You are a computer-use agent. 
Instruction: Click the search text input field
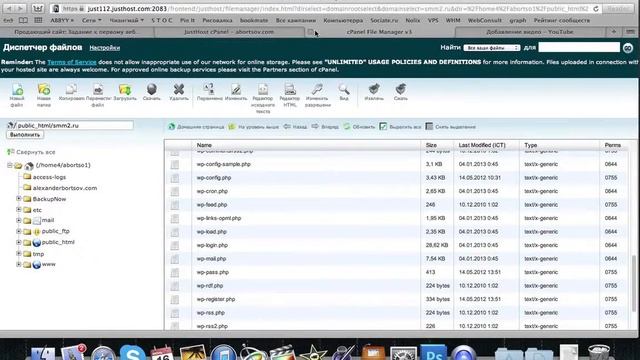[x=579, y=48]
